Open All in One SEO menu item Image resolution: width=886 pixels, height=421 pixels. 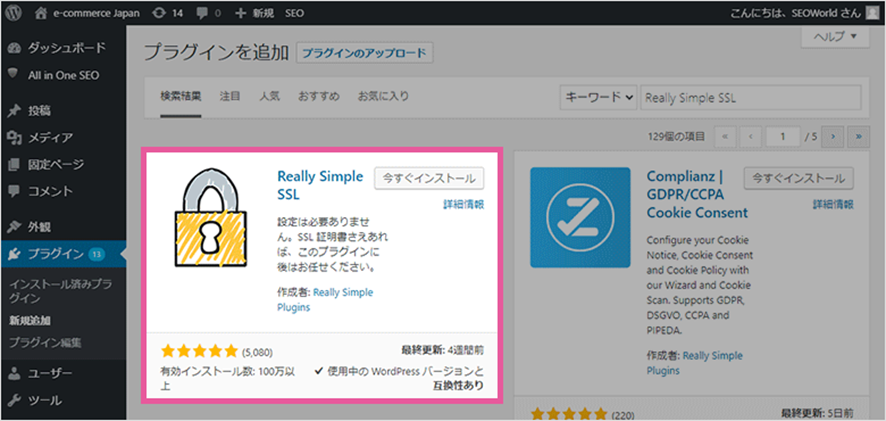coord(63,75)
